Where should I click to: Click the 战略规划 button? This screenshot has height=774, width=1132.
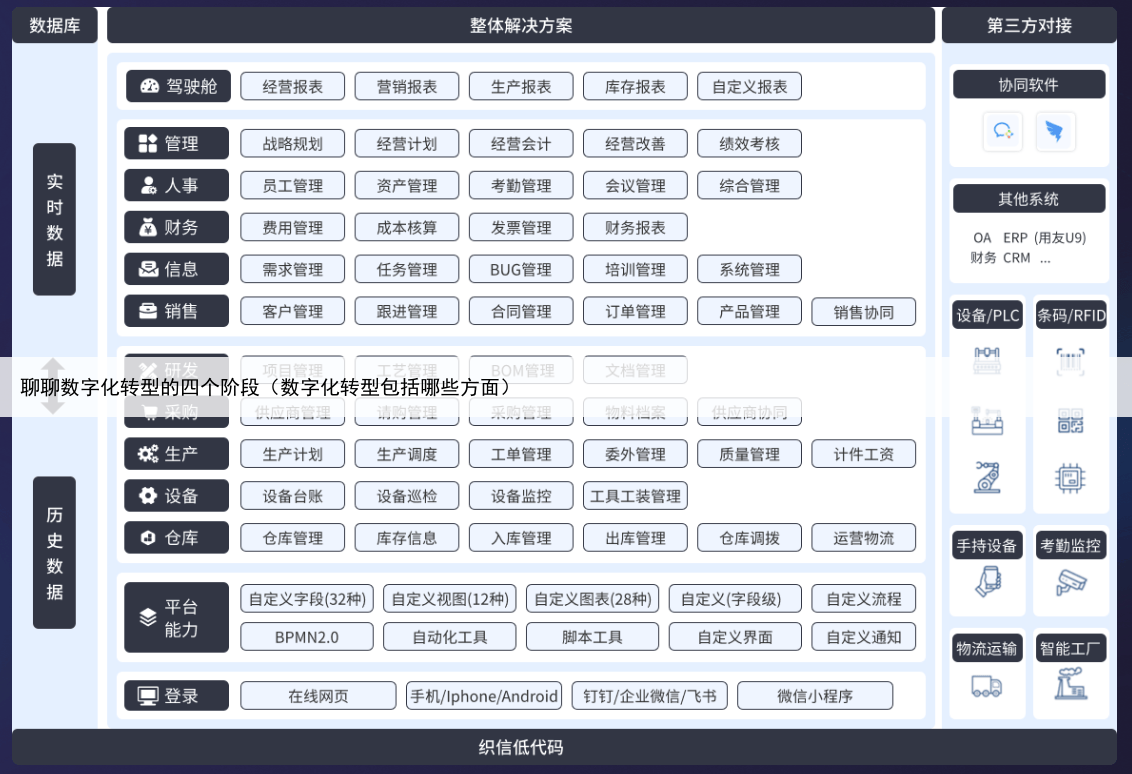[x=292, y=144]
